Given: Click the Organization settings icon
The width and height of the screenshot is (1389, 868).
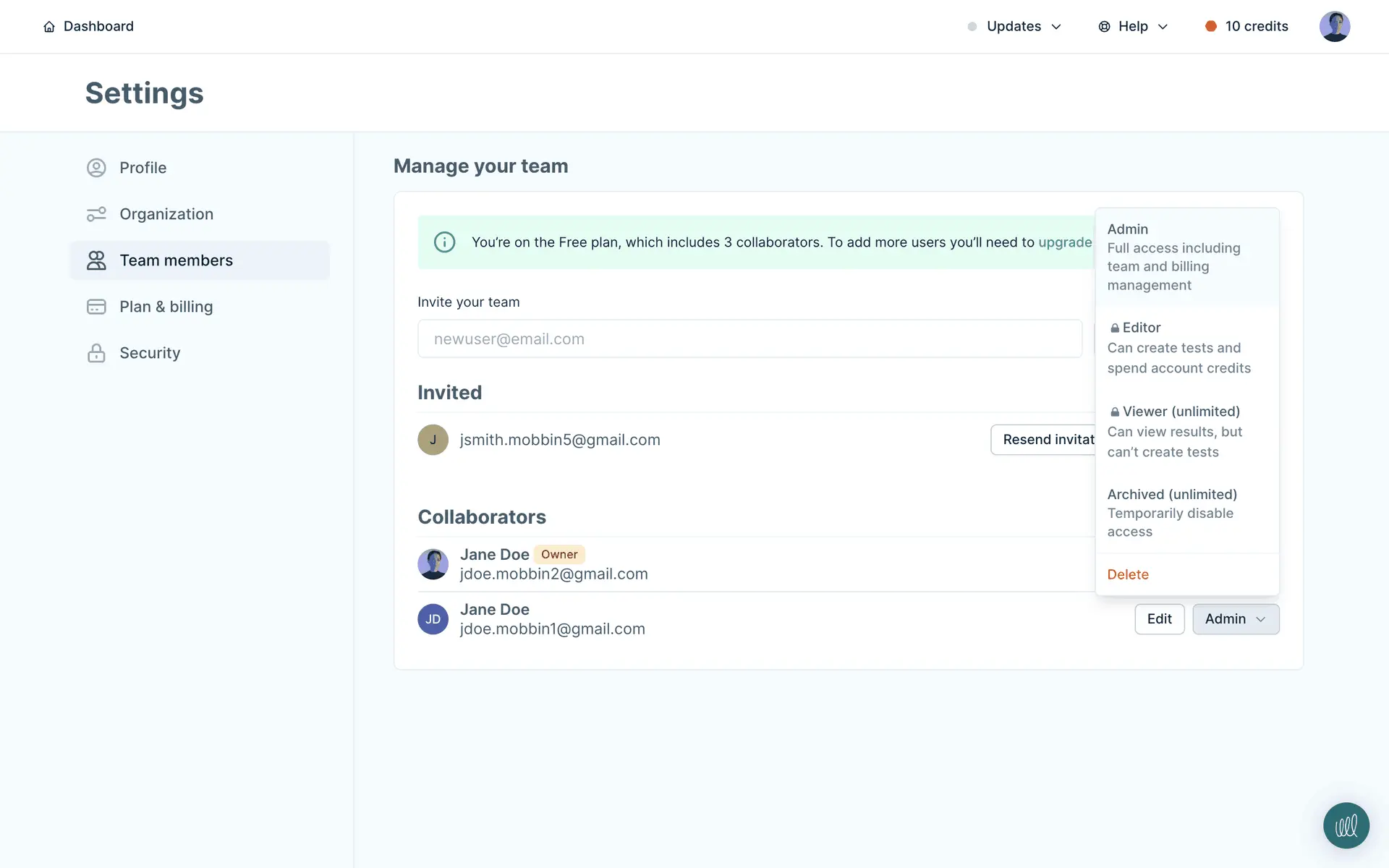Looking at the screenshot, I should (96, 214).
